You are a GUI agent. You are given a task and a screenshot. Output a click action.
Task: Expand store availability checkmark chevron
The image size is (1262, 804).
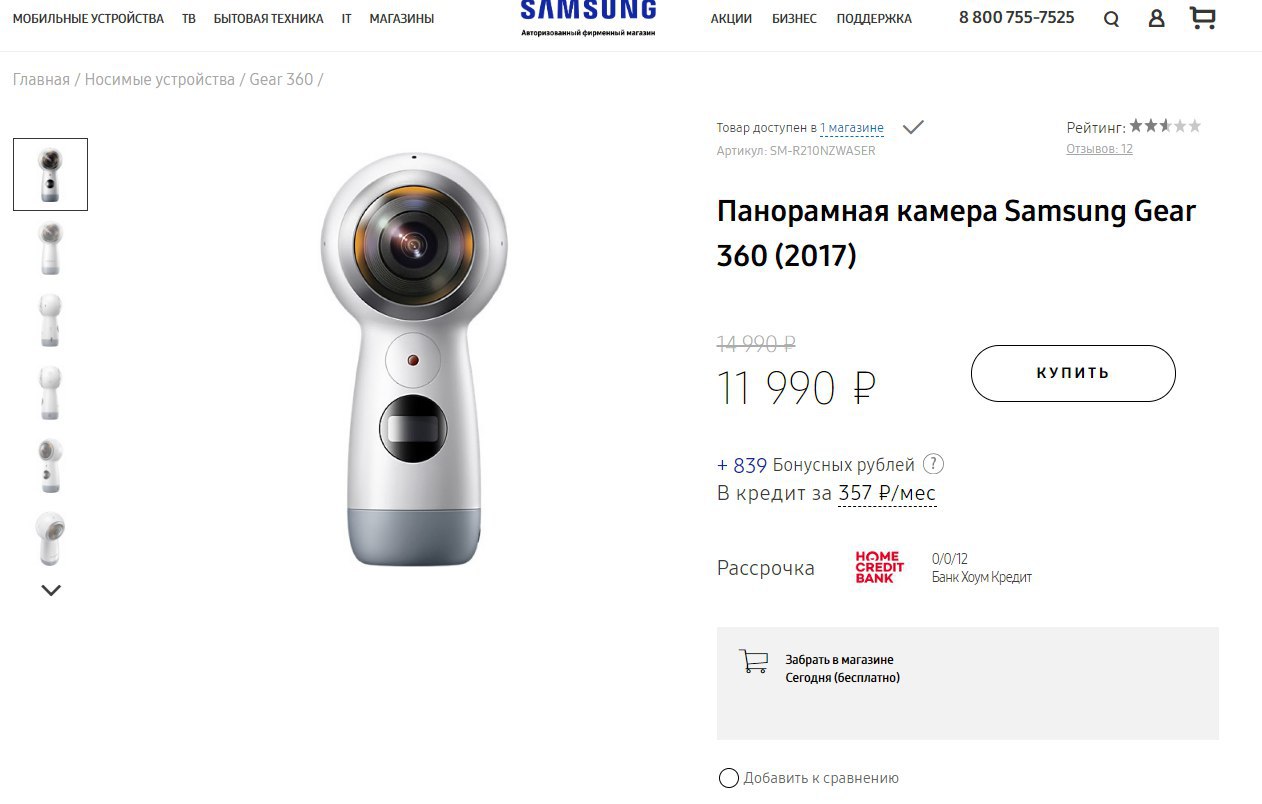[x=913, y=127]
